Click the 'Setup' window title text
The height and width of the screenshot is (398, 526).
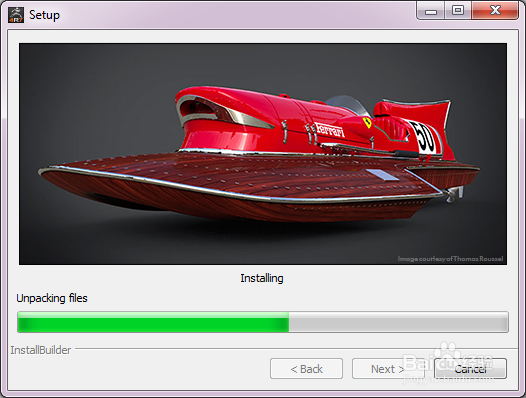pos(45,15)
